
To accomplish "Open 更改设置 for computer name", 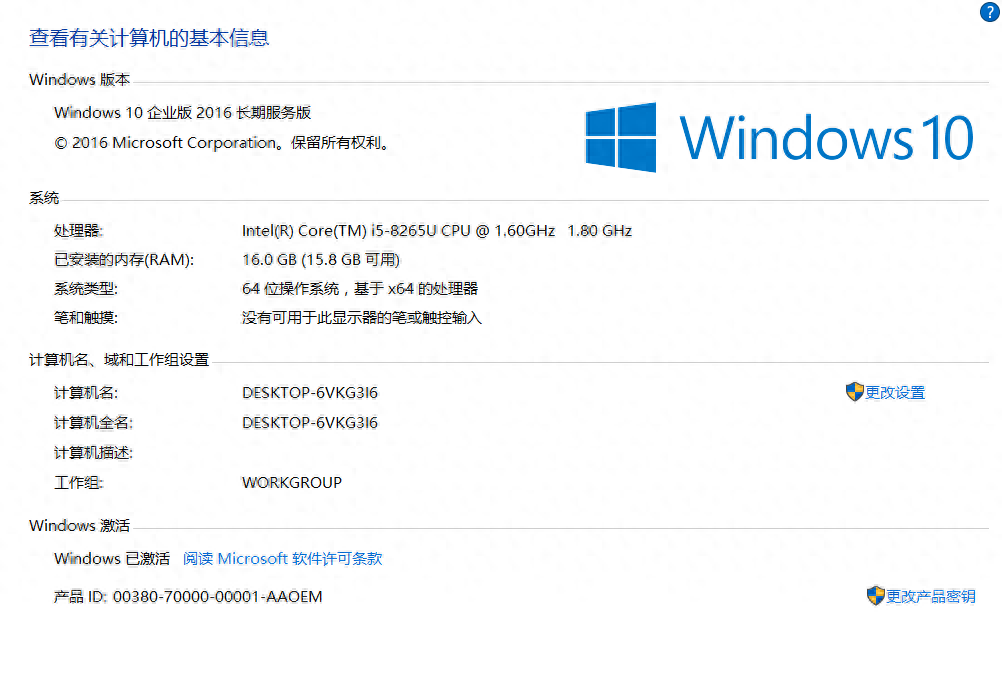I will click(x=893, y=393).
